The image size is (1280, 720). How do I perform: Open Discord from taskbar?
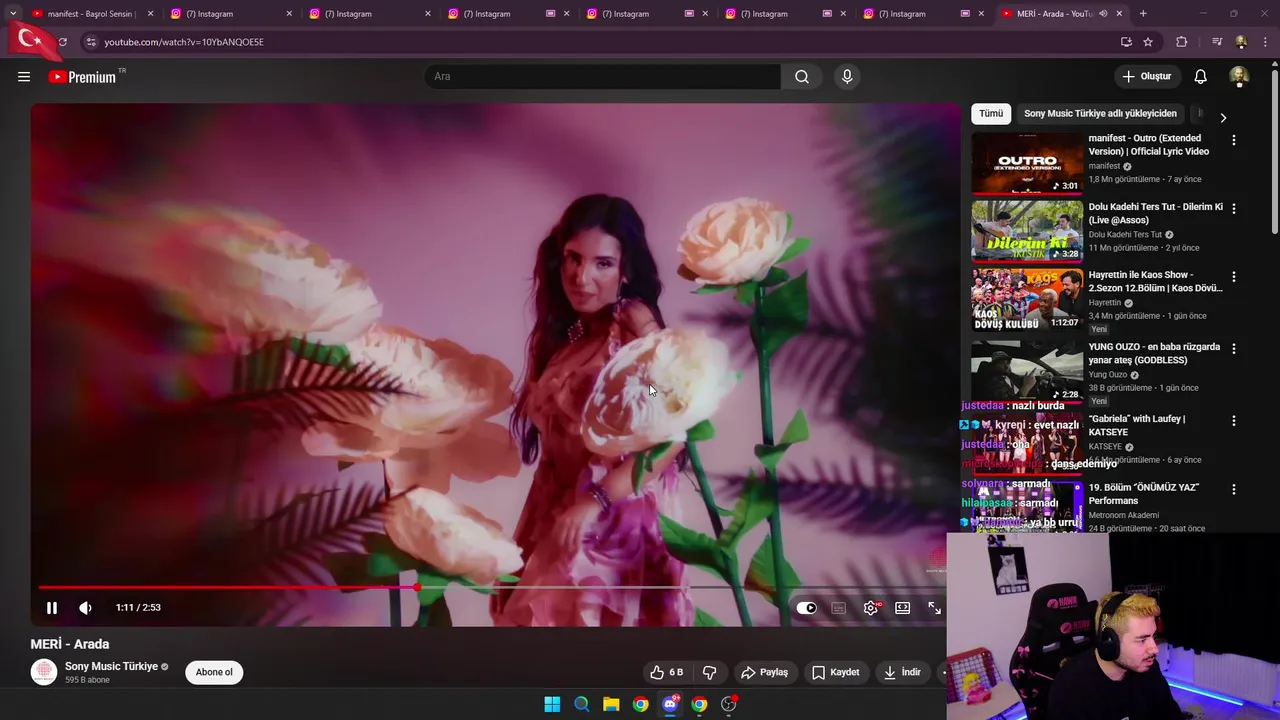(670, 704)
